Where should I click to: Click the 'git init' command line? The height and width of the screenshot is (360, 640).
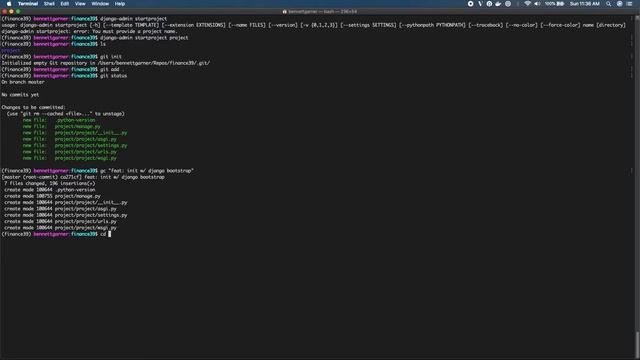[x=61, y=57]
